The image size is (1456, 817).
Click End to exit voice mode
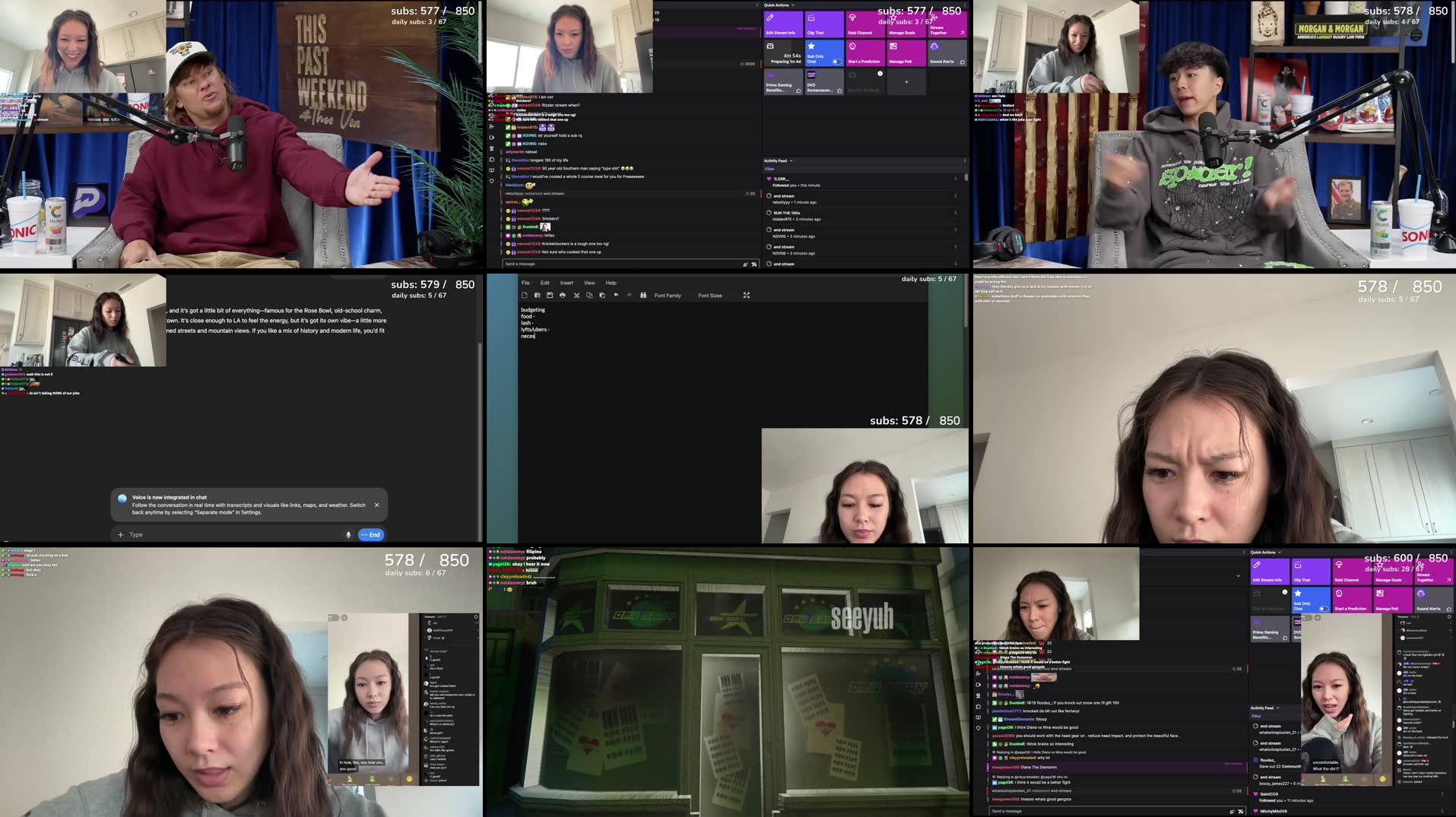pyautogui.click(x=372, y=534)
